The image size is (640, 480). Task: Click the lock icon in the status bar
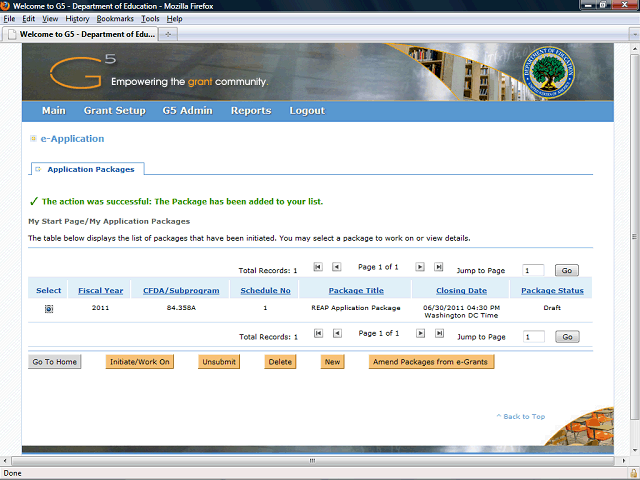[x=633, y=473]
